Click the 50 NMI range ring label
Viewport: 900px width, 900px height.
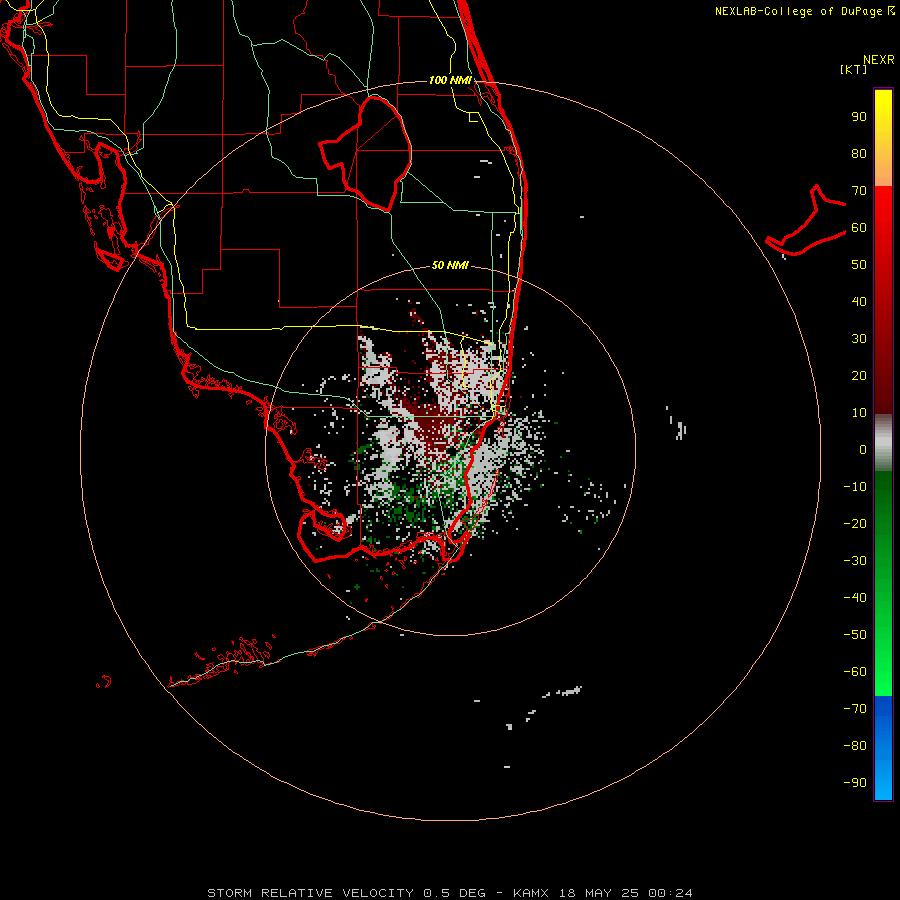click(x=450, y=265)
